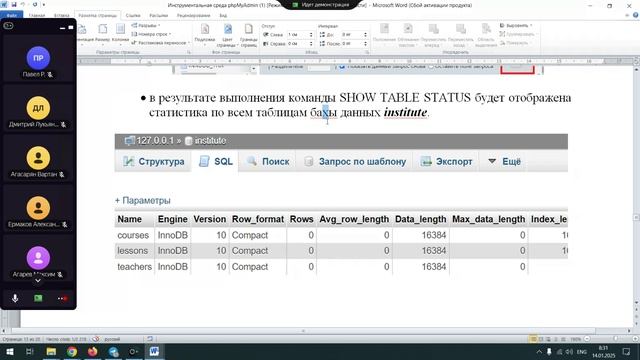
Task: Expand the Номера строк line numbers dropdown
Action: (151, 34)
